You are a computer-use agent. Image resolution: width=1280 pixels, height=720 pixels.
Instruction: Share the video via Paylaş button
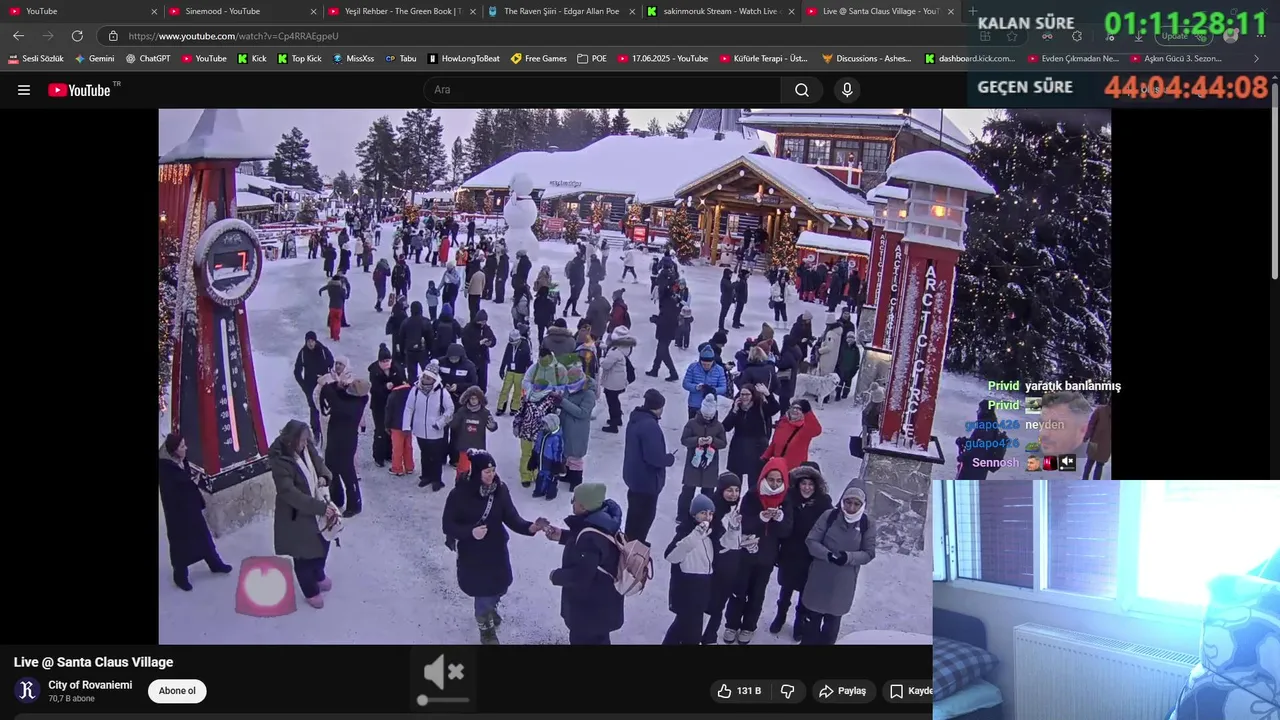click(x=843, y=691)
